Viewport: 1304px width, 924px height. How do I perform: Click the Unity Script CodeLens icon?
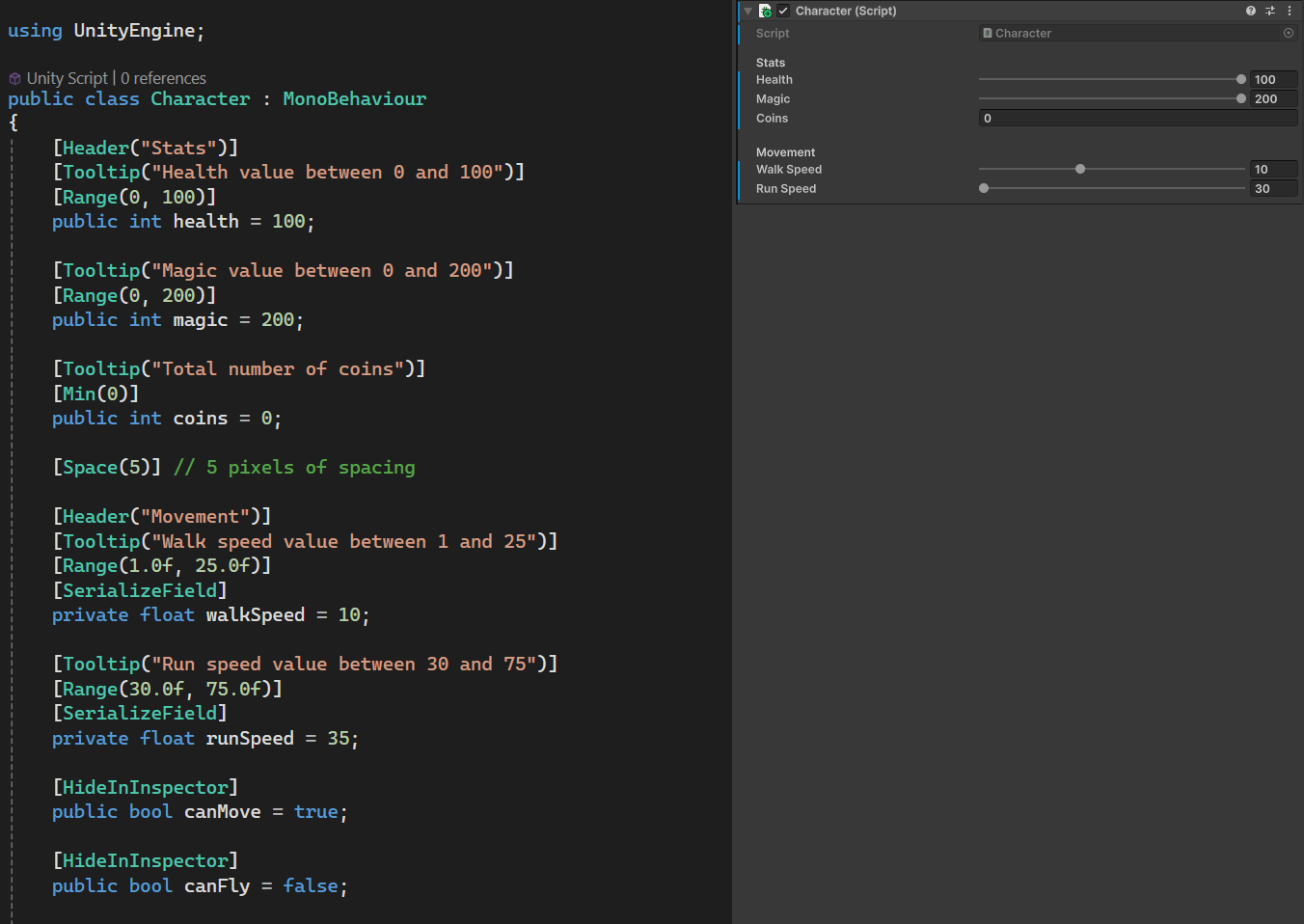coord(14,78)
